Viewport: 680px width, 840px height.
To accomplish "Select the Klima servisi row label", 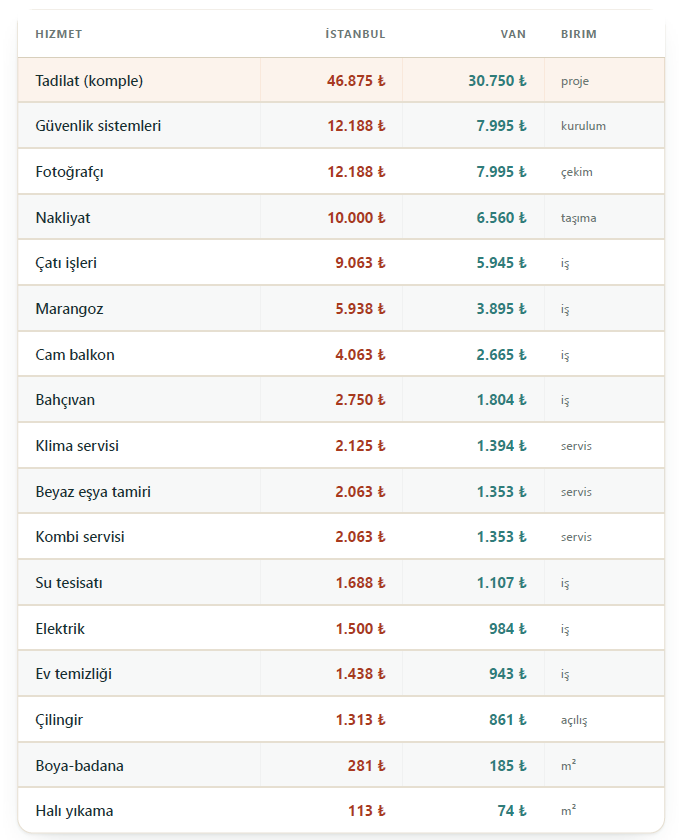I will [77, 446].
